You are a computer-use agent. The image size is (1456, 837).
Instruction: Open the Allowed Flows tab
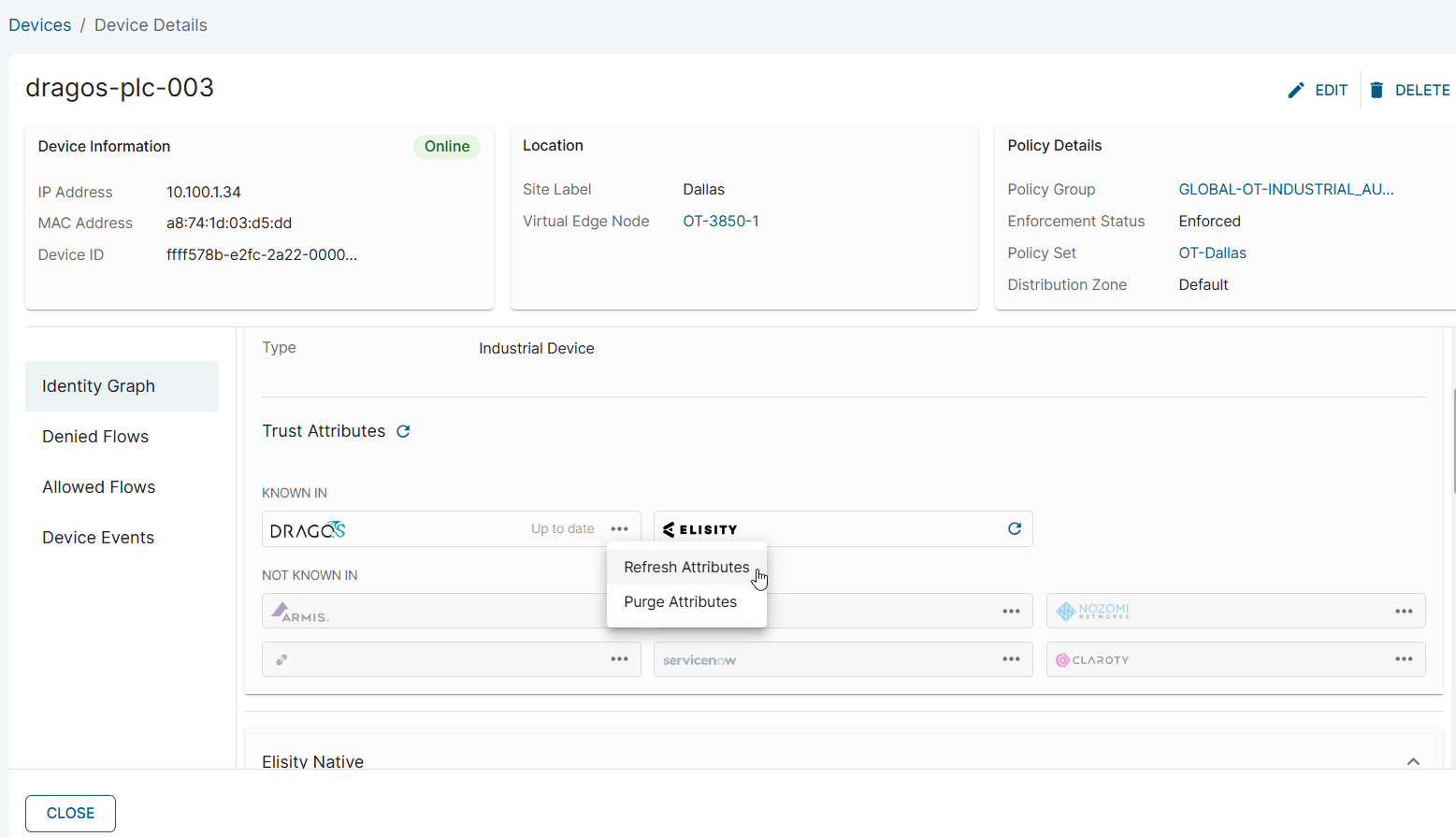[x=99, y=487]
